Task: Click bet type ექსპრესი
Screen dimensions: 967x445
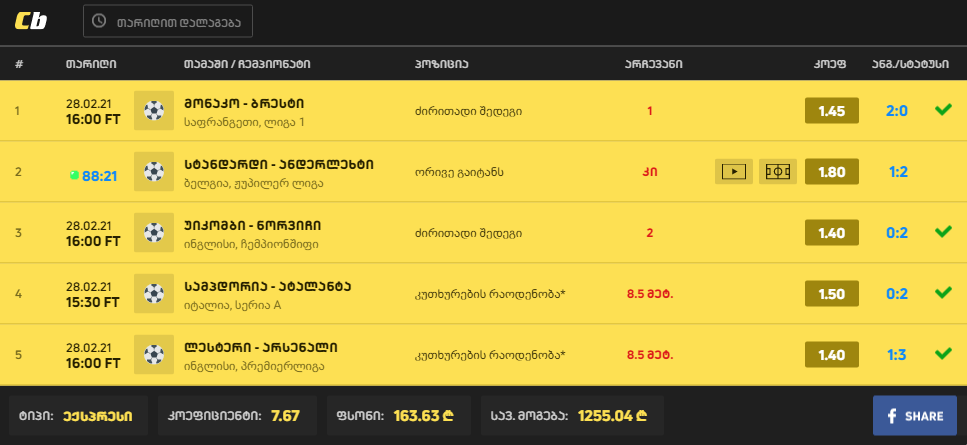Action: coord(97,416)
